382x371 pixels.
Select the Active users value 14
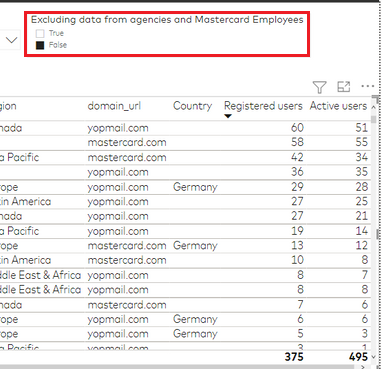[361, 231]
